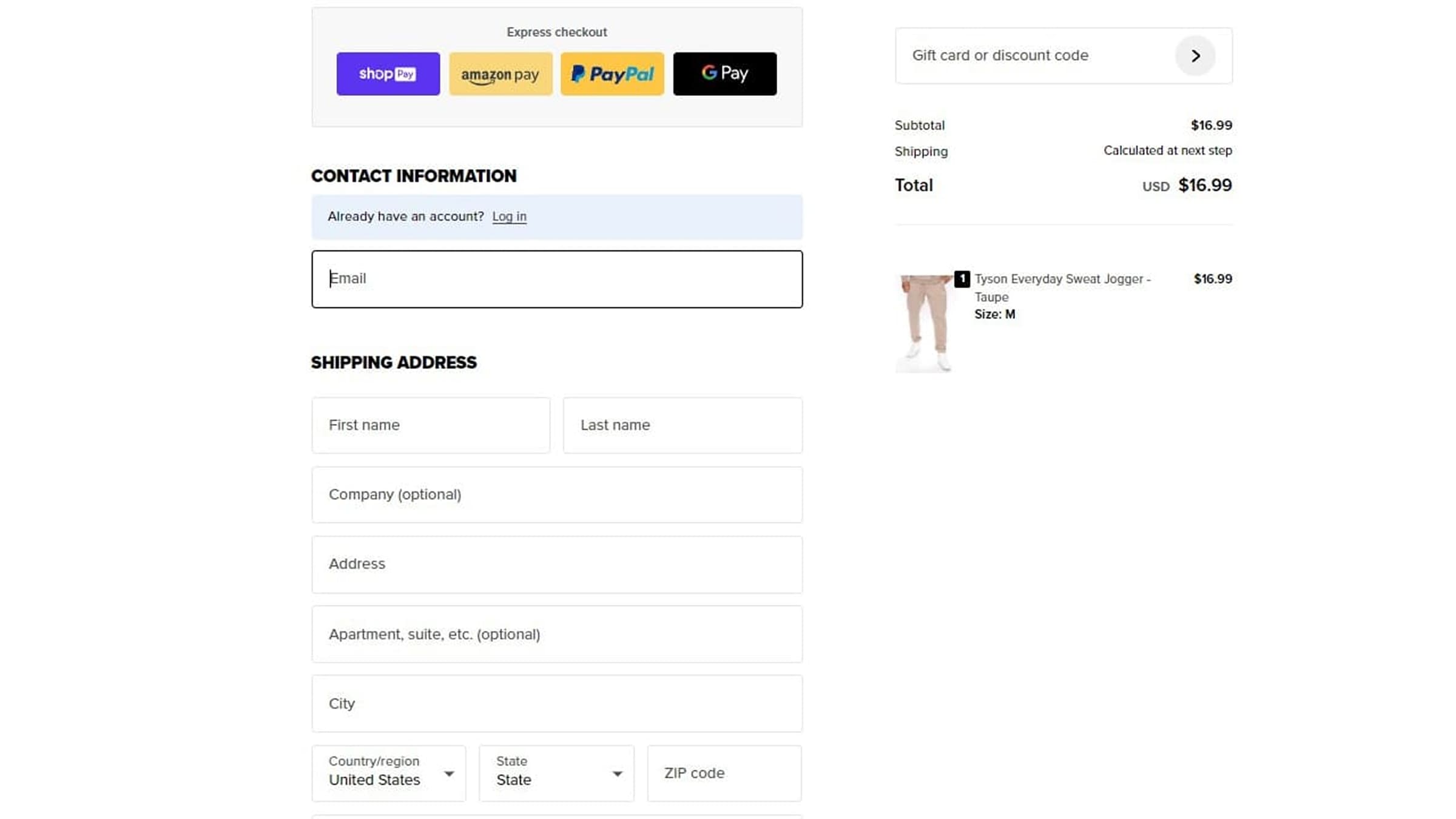This screenshot has height=819, width=1456.
Task: Click the First name field
Action: tap(431, 425)
